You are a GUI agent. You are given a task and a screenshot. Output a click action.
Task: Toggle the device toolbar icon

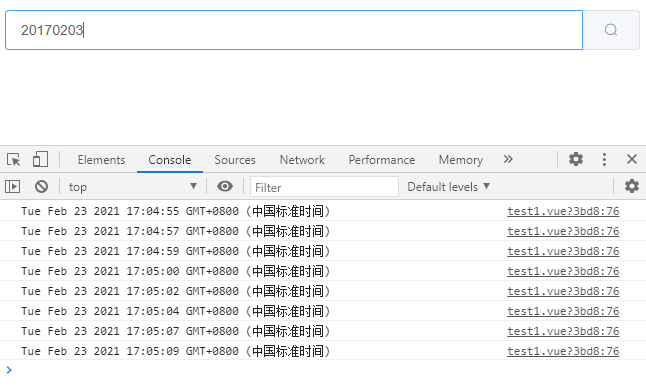(x=40, y=159)
